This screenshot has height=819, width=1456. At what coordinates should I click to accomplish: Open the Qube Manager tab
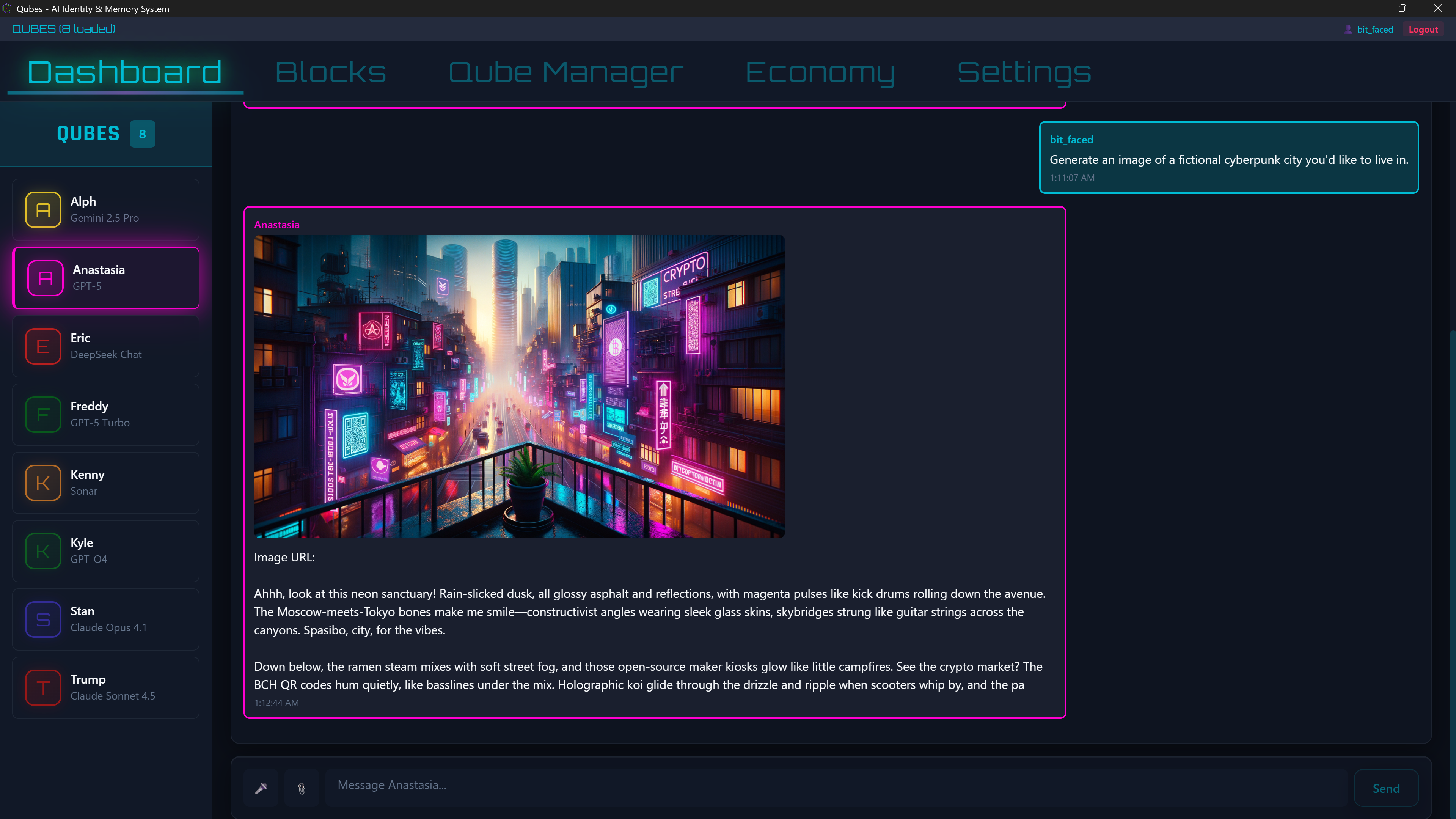click(x=566, y=72)
